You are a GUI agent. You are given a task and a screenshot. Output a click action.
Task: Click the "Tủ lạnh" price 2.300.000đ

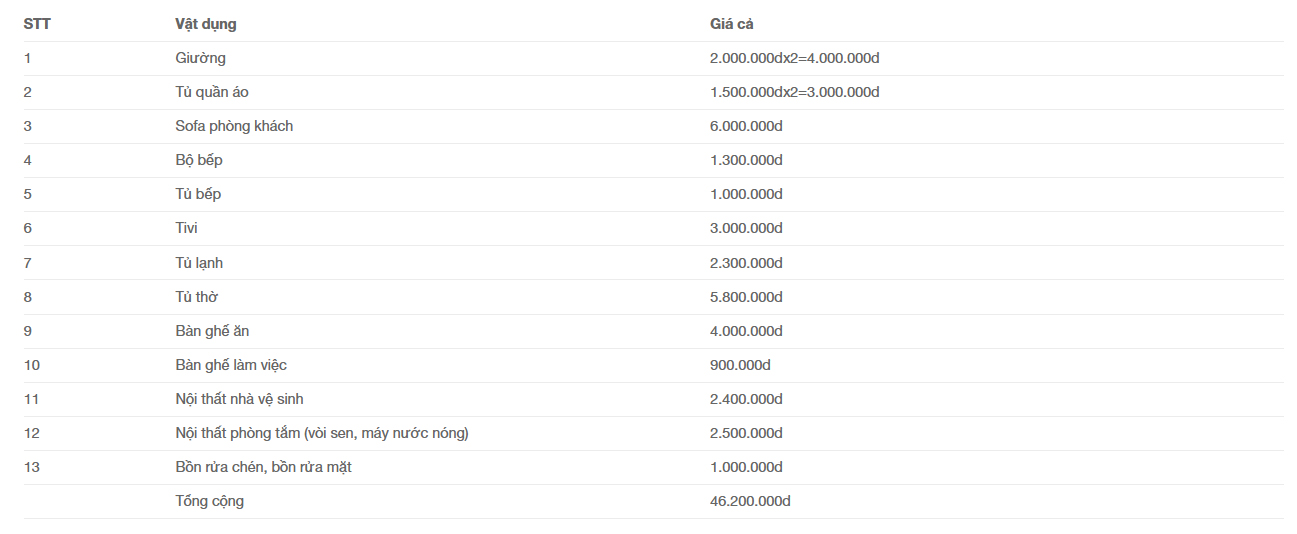coord(746,263)
